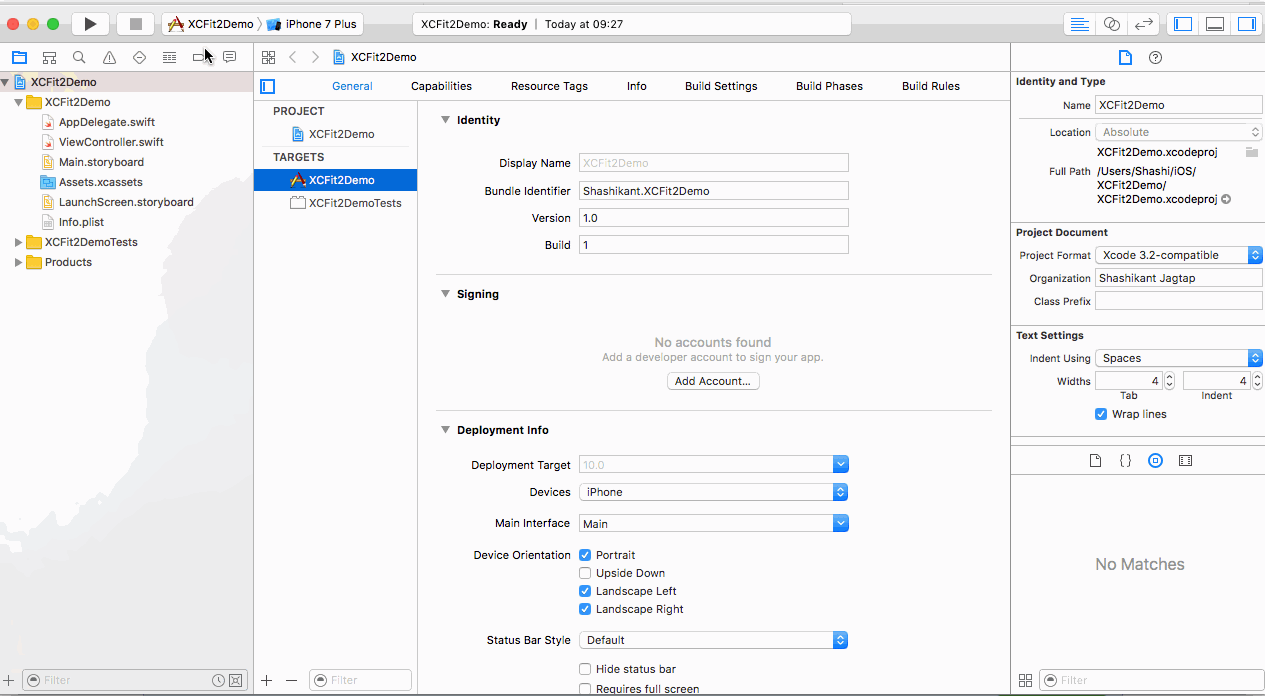Open the Test navigator diamond icon

point(139,57)
